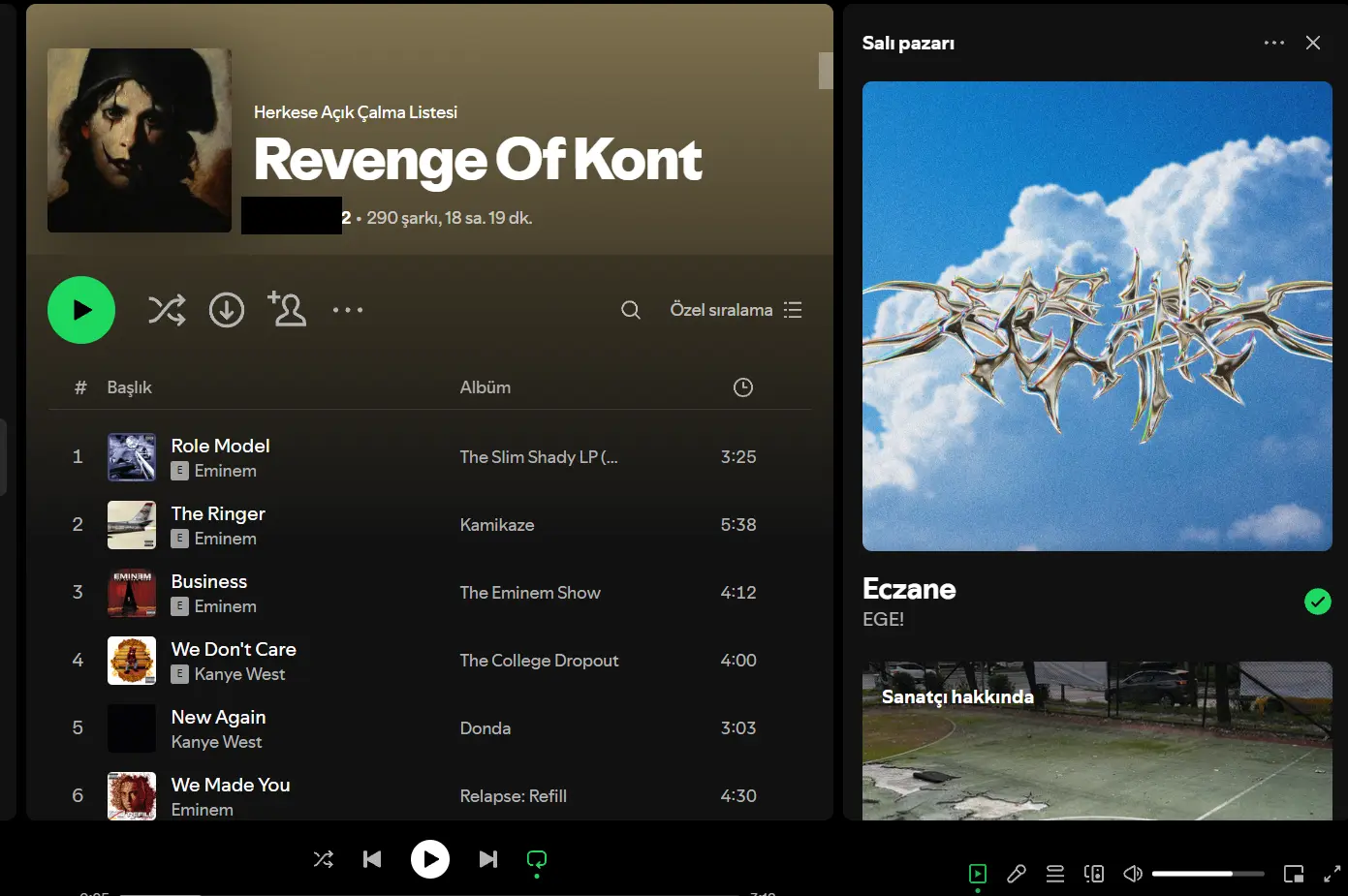Enable shuffle for the playlist

tap(167, 310)
